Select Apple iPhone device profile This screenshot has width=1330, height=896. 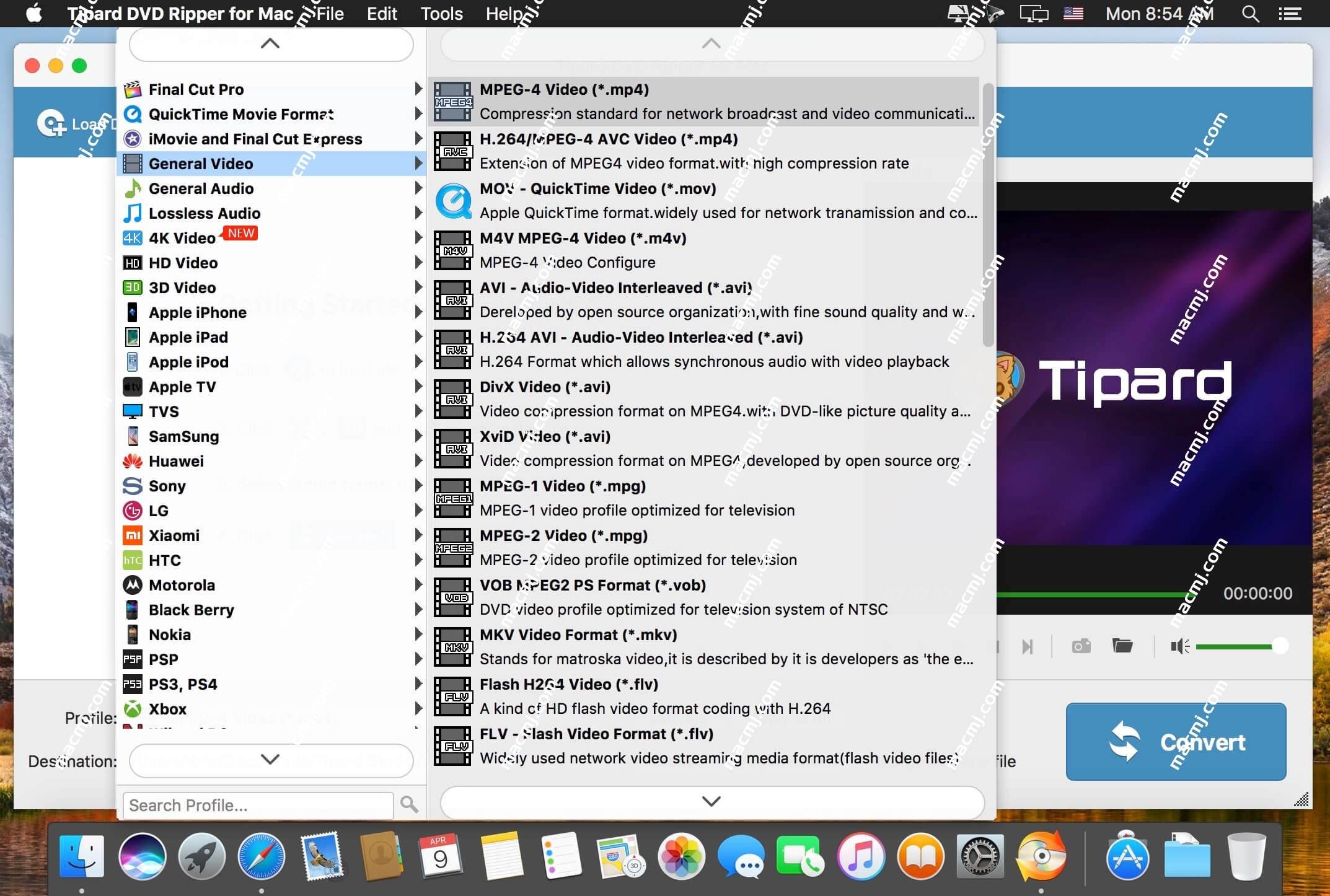(x=196, y=312)
